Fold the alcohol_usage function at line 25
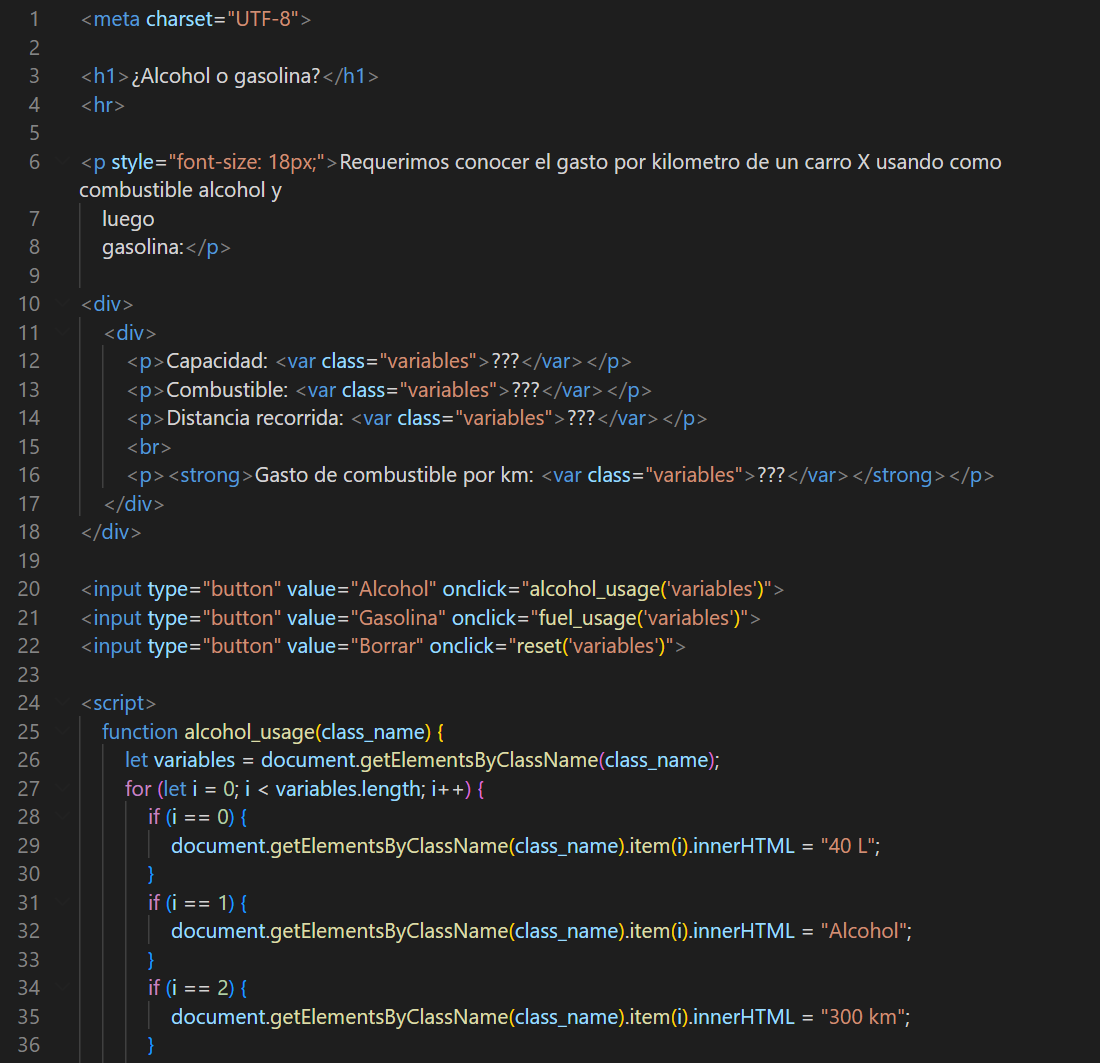This screenshot has height=1063, width=1100. coord(64,732)
